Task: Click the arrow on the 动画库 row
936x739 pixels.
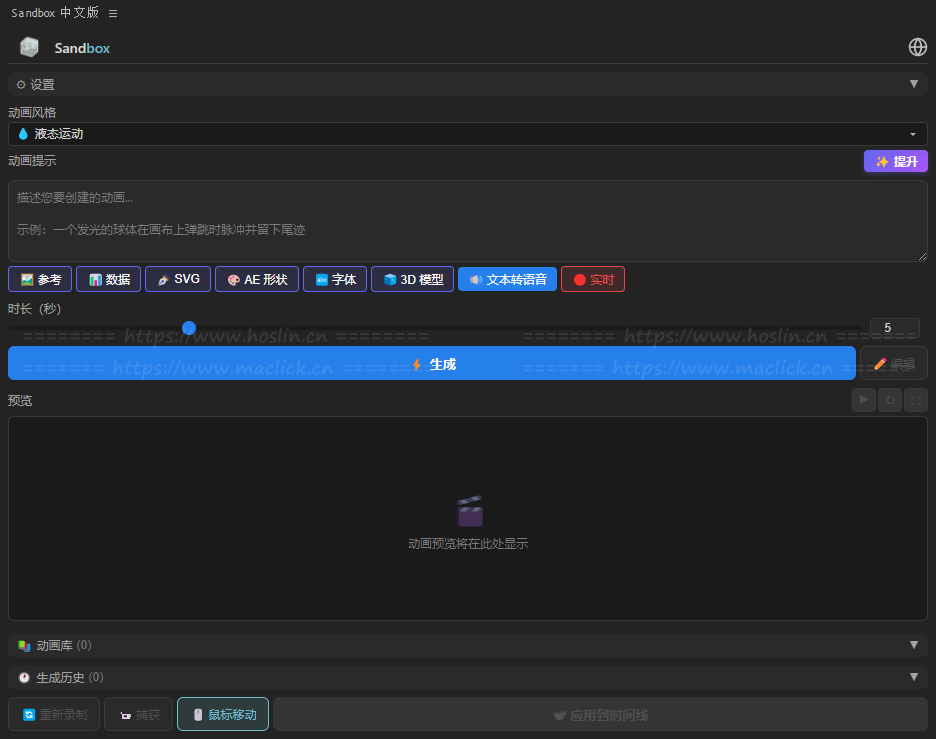Action: (913, 645)
